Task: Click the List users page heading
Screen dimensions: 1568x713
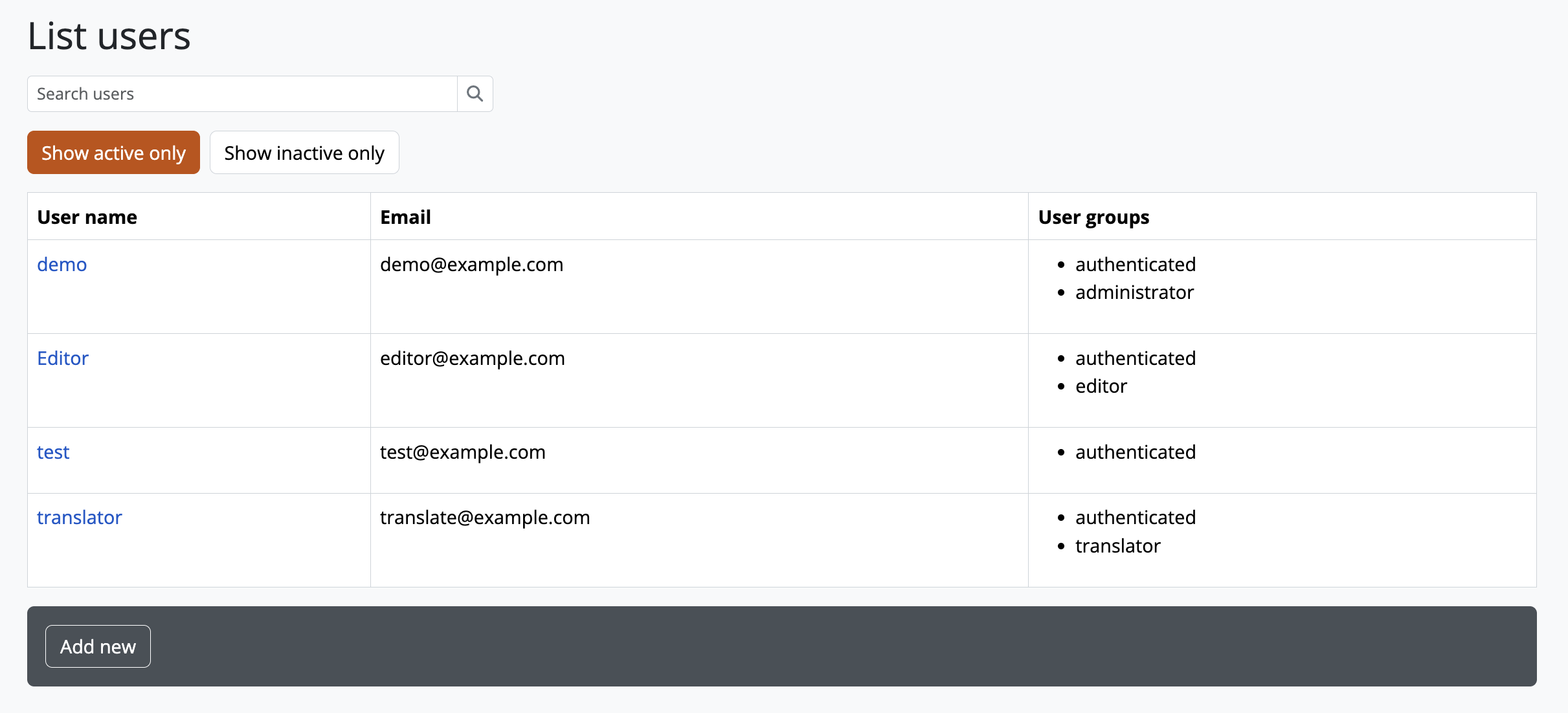Action: coord(109,36)
